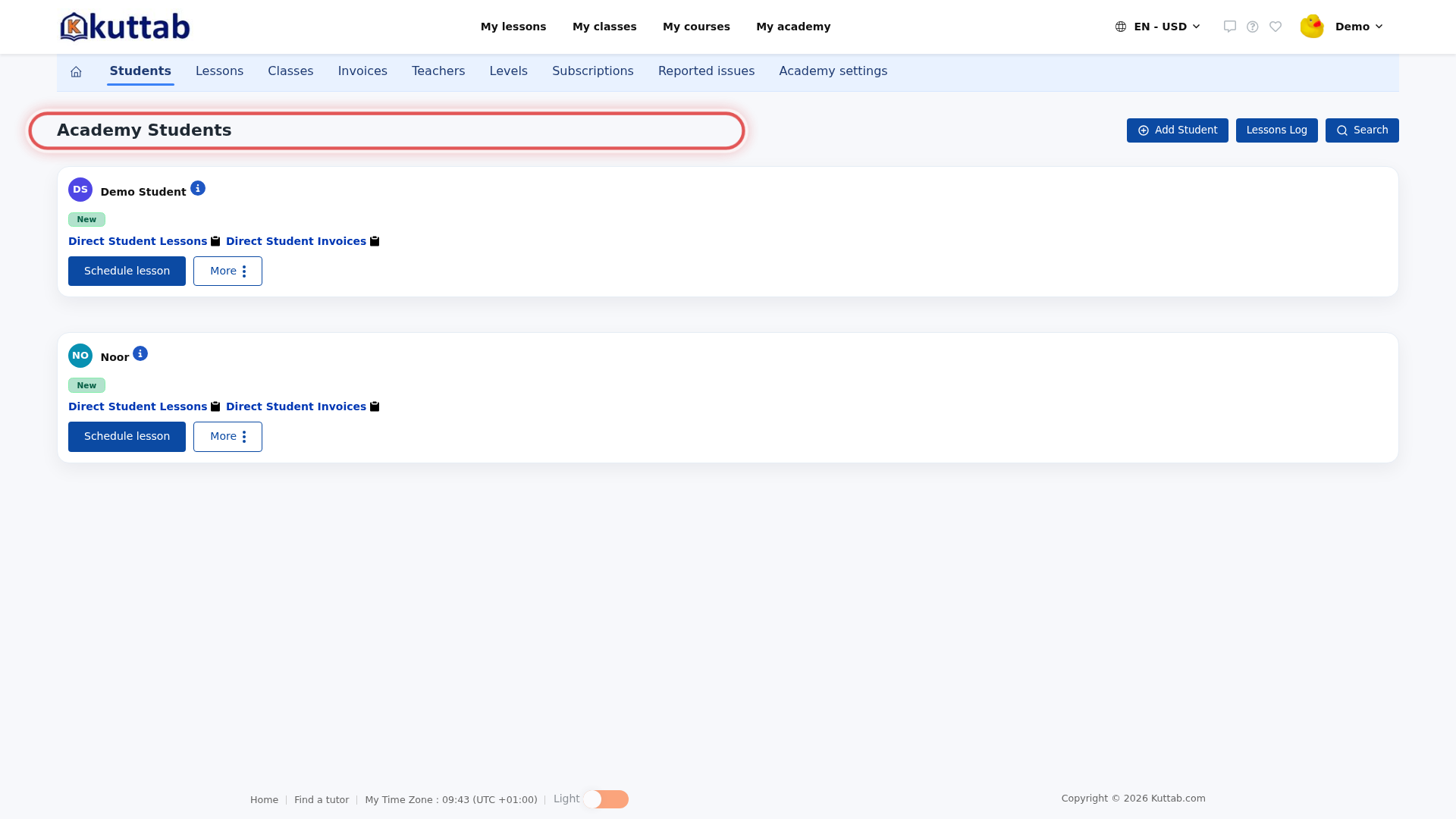Click clipboard icon after Demo Student Invoices

click(x=375, y=241)
